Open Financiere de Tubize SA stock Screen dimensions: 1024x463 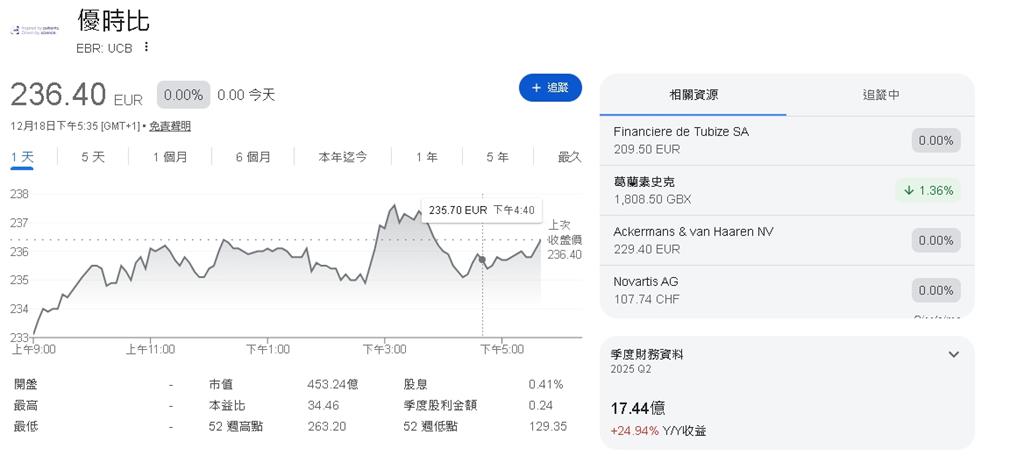(787, 140)
